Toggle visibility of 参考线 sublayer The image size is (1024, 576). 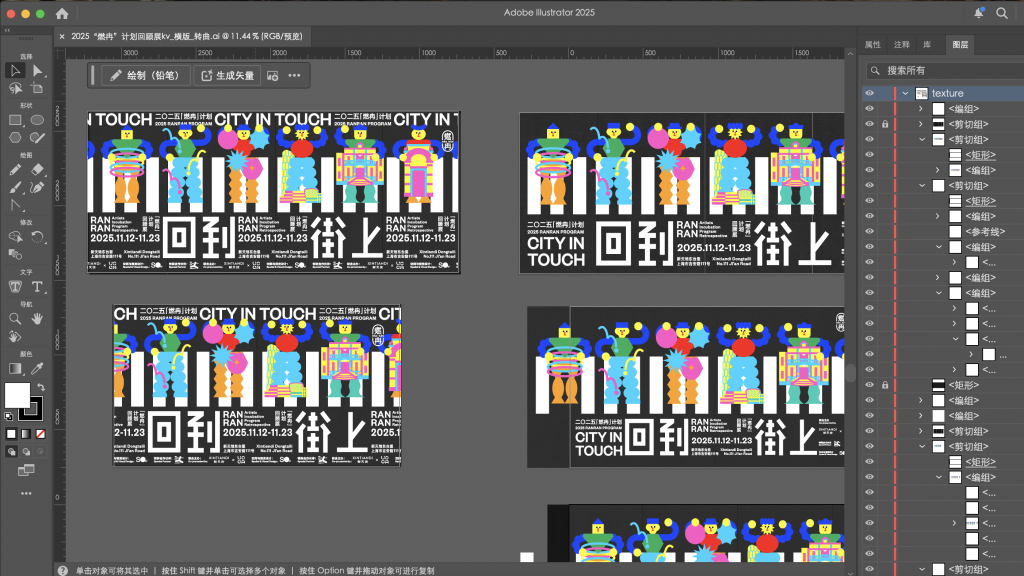tap(870, 232)
